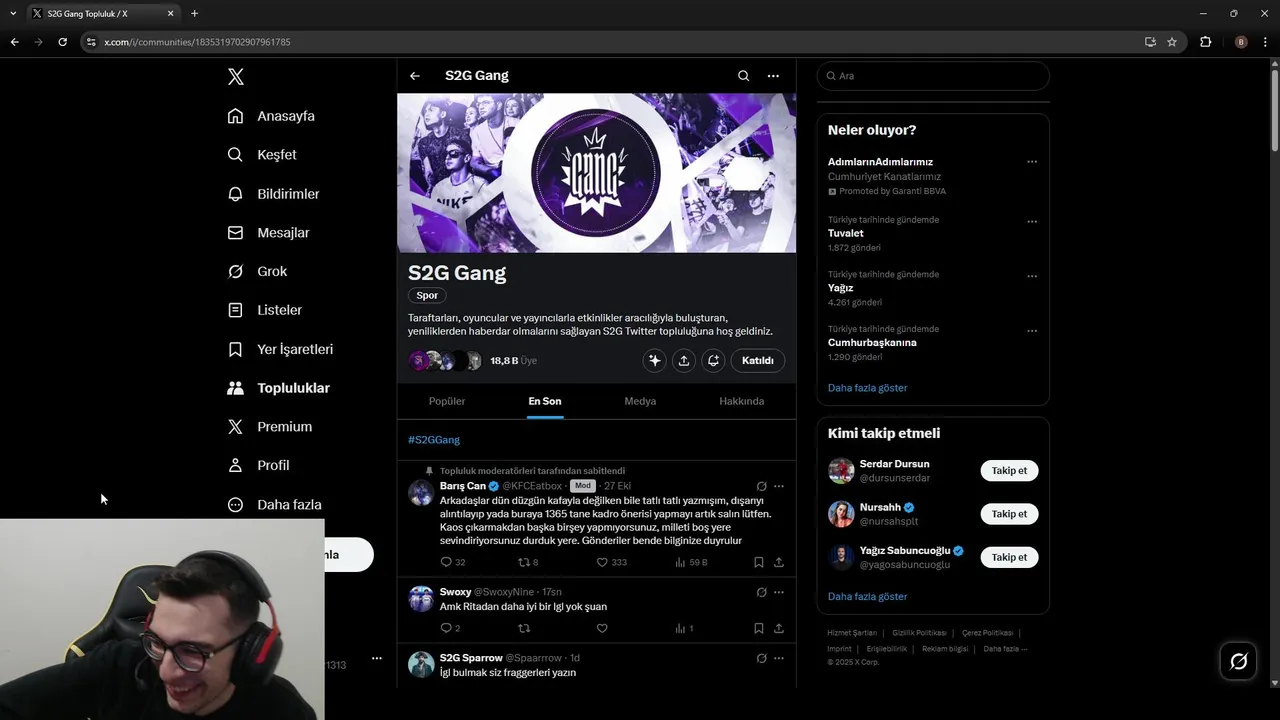Viewport: 1280px width, 720px height.
Task: Open Grok icon on Barış Can's post
Action: 761,486
